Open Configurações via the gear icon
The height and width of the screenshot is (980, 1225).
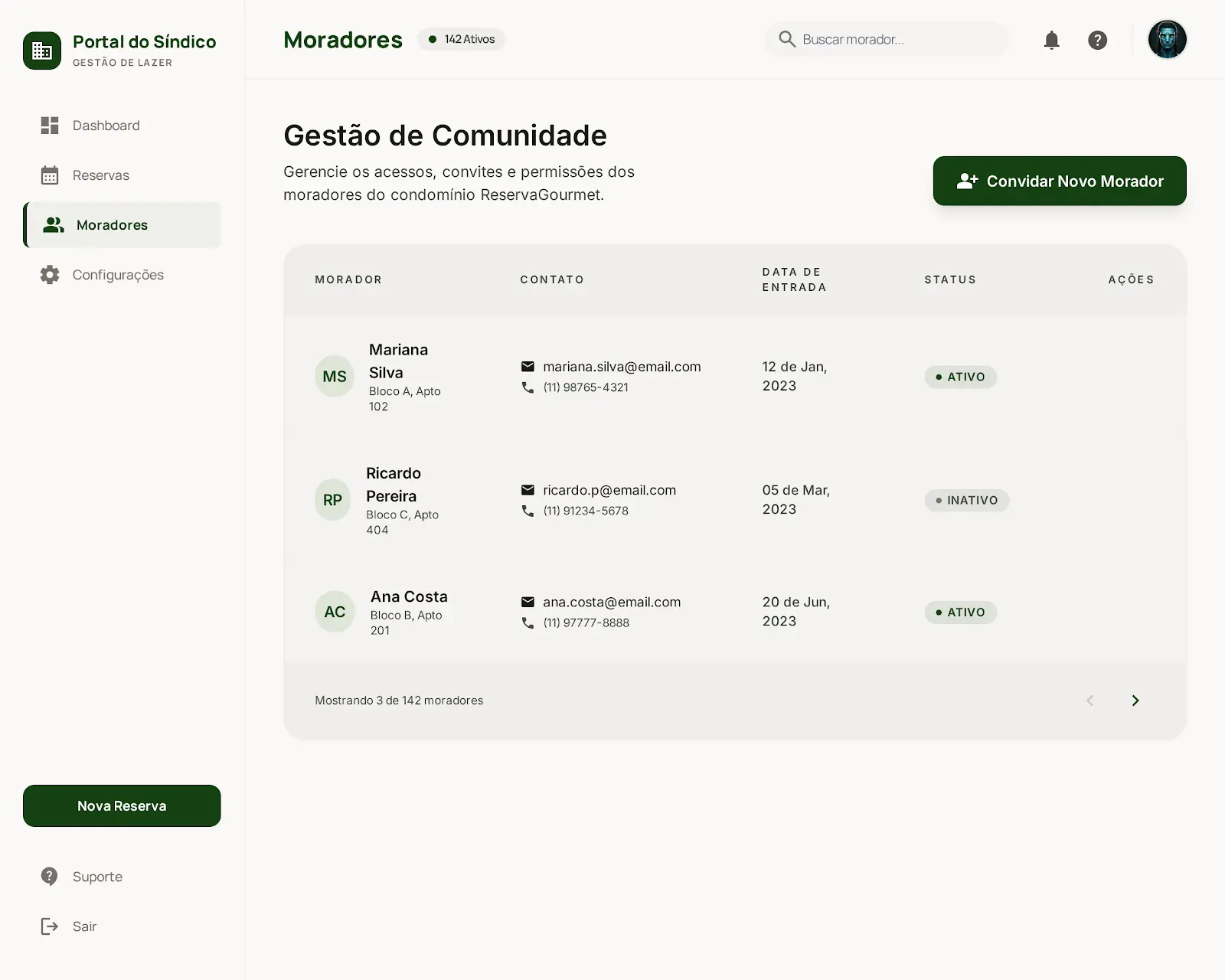tap(50, 274)
